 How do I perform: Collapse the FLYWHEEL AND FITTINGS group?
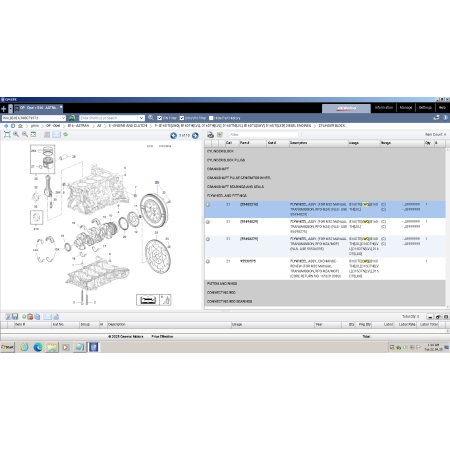tap(325, 196)
